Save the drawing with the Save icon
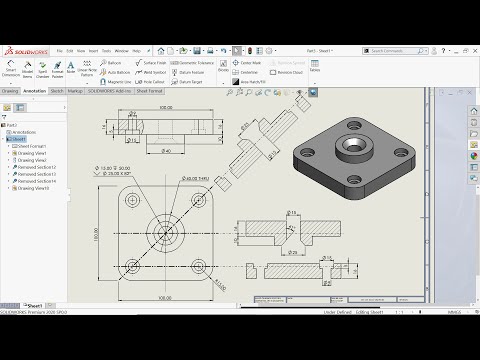Viewport: 480px width, 360px height. (x=197, y=51)
